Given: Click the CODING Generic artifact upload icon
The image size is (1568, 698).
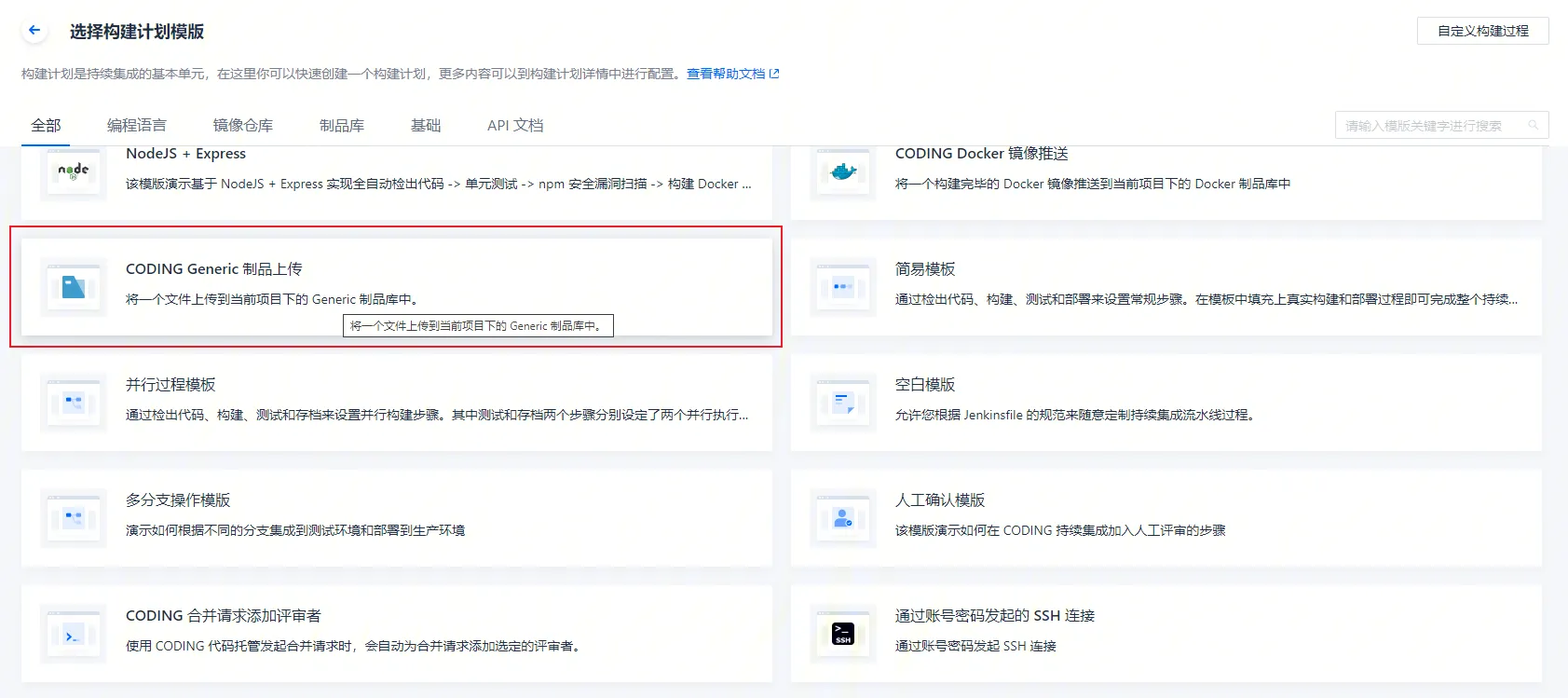Looking at the screenshot, I should (x=74, y=287).
